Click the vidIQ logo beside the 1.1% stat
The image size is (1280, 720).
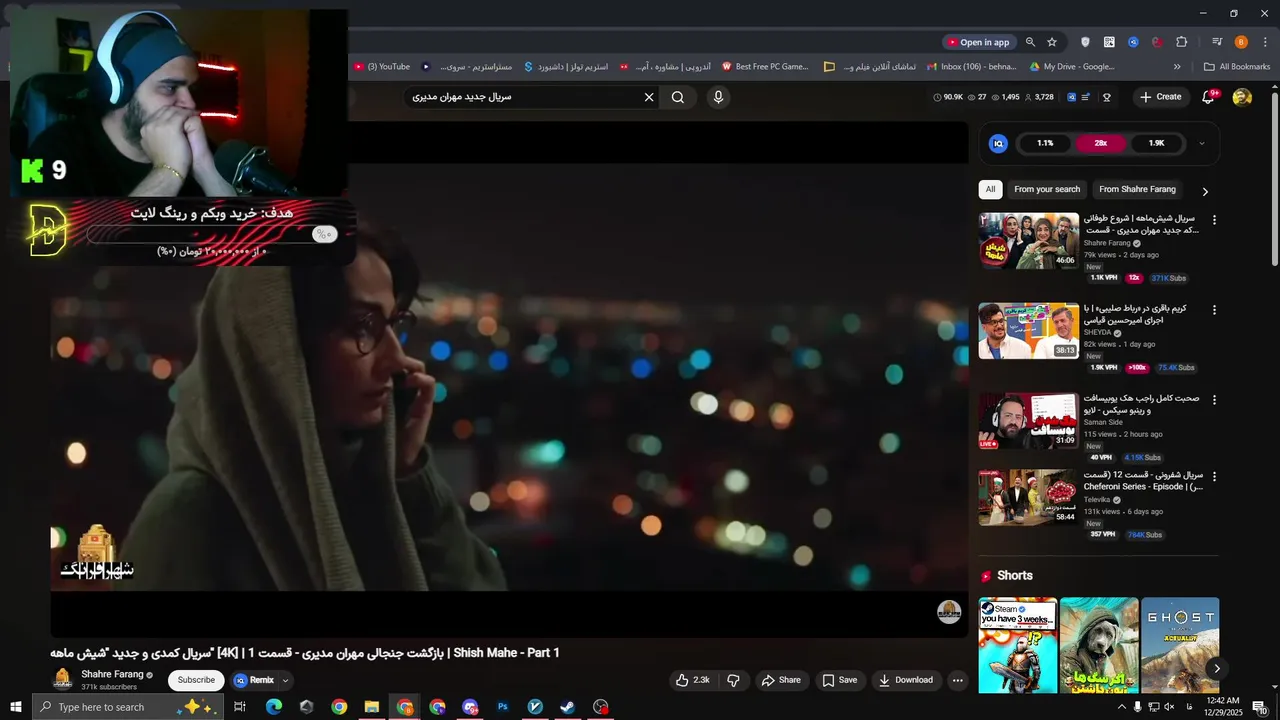[x=998, y=143]
